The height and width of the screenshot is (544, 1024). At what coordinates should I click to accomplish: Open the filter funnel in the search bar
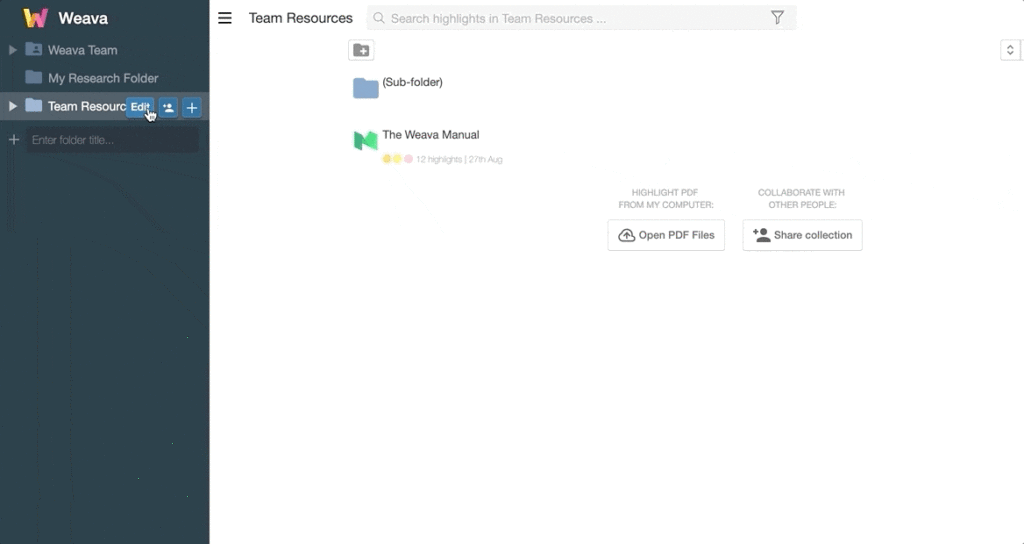pyautogui.click(x=777, y=18)
